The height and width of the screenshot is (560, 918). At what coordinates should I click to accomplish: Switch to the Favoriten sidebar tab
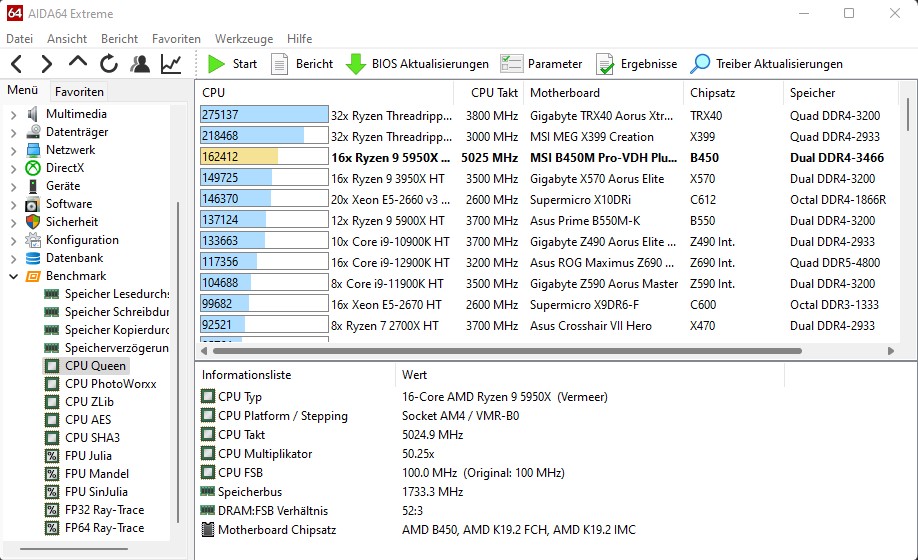79,91
